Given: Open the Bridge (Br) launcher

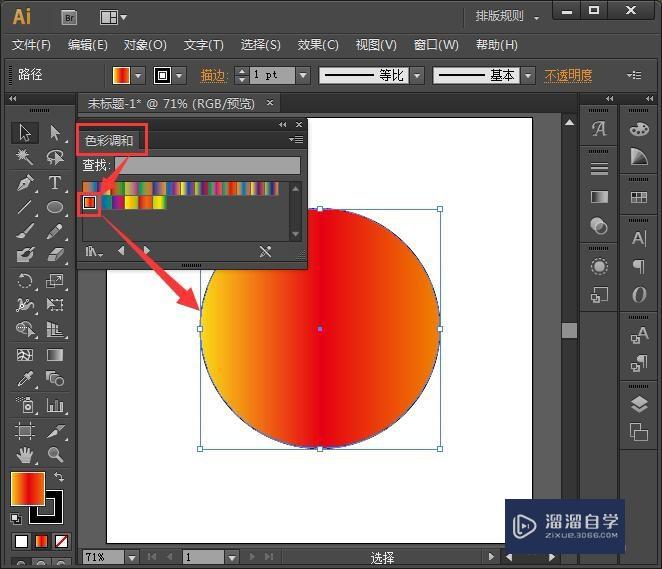Looking at the screenshot, I should (70, 17).
